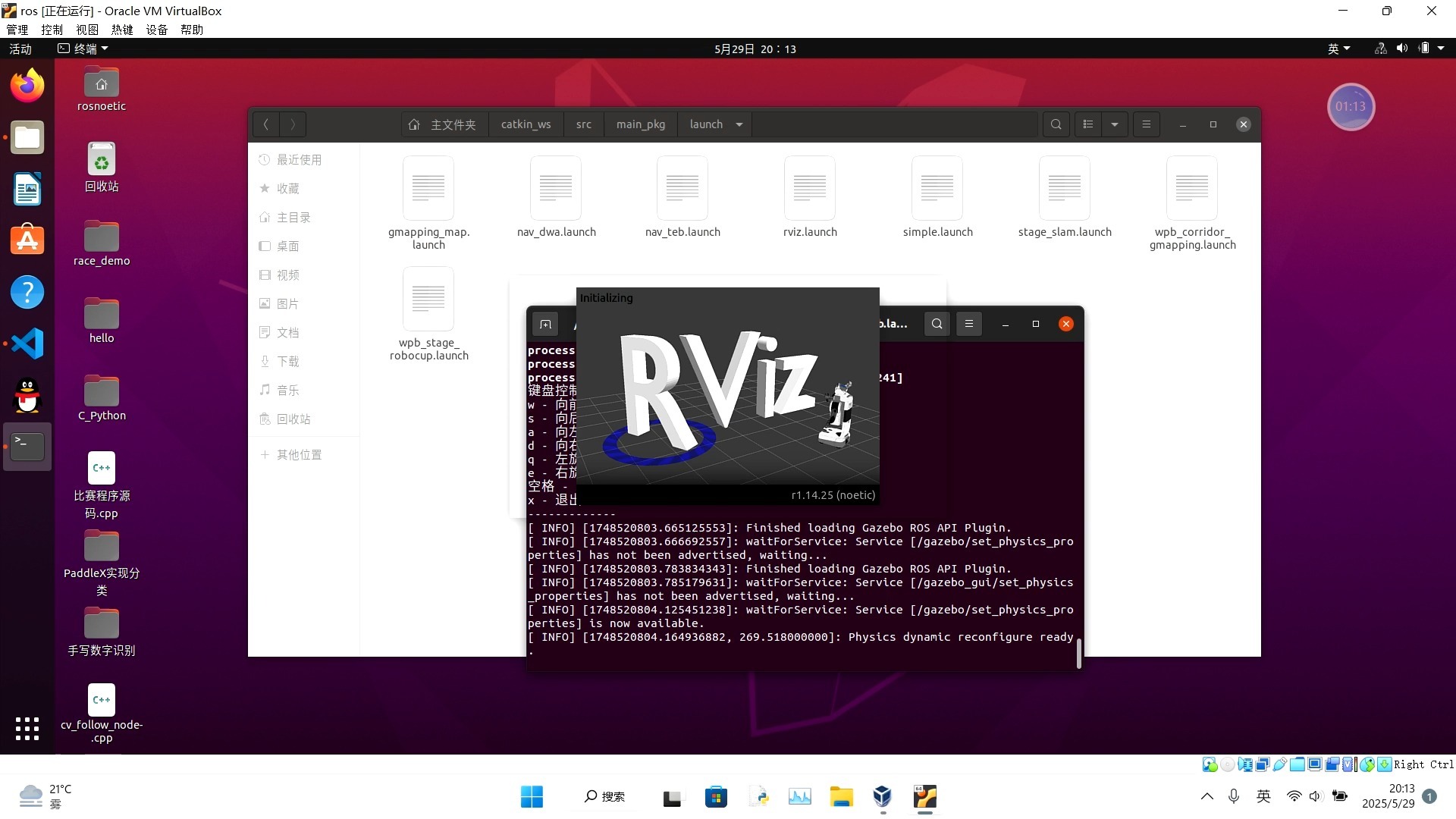This screenshot has width=1456, height=819.
Task: Select simple.launch file
Action: tap(937, 197)
